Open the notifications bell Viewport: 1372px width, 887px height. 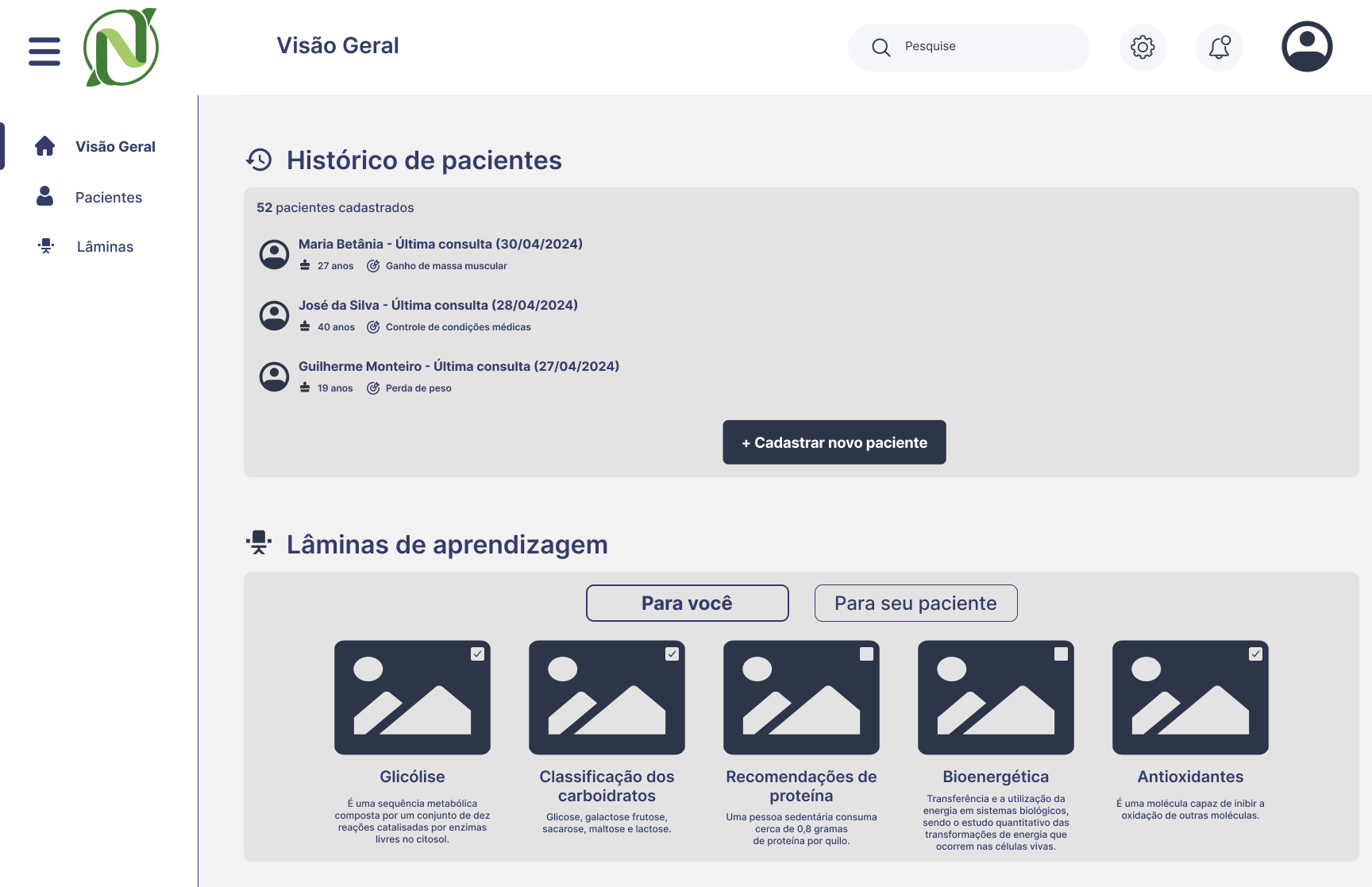point(1220,48)
